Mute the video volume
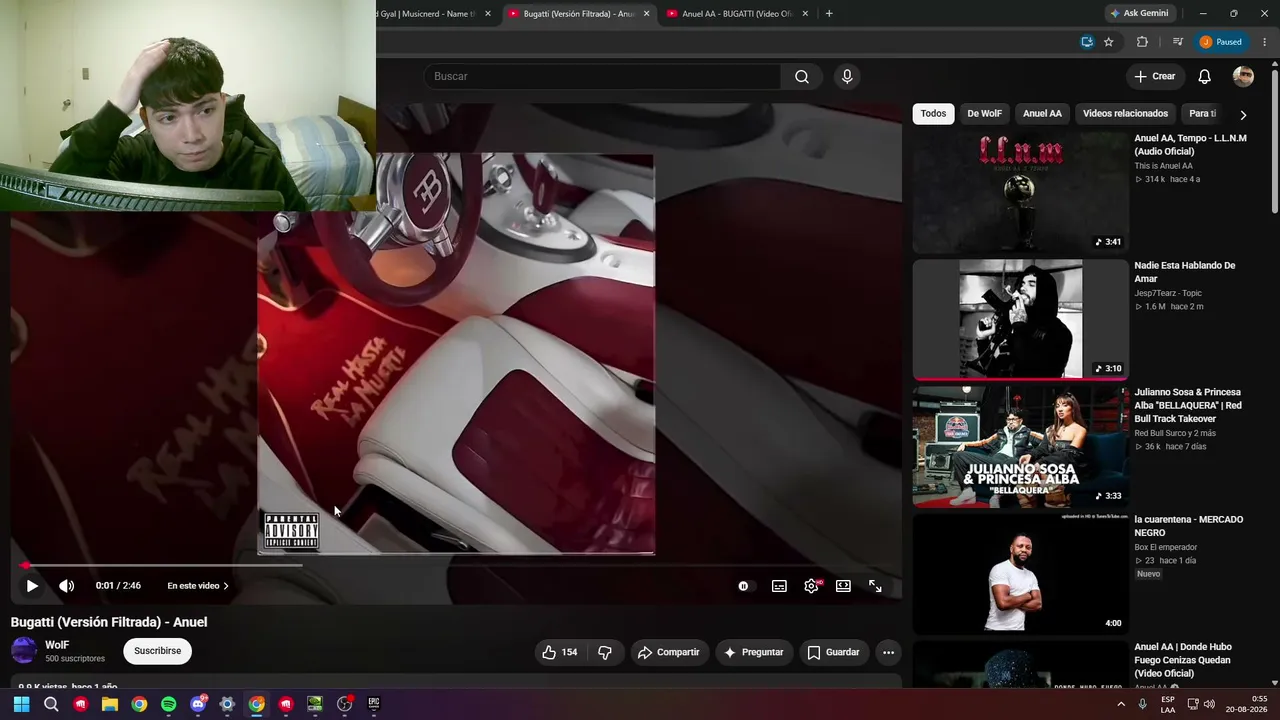1280x720 pixels. click(66, 586)
